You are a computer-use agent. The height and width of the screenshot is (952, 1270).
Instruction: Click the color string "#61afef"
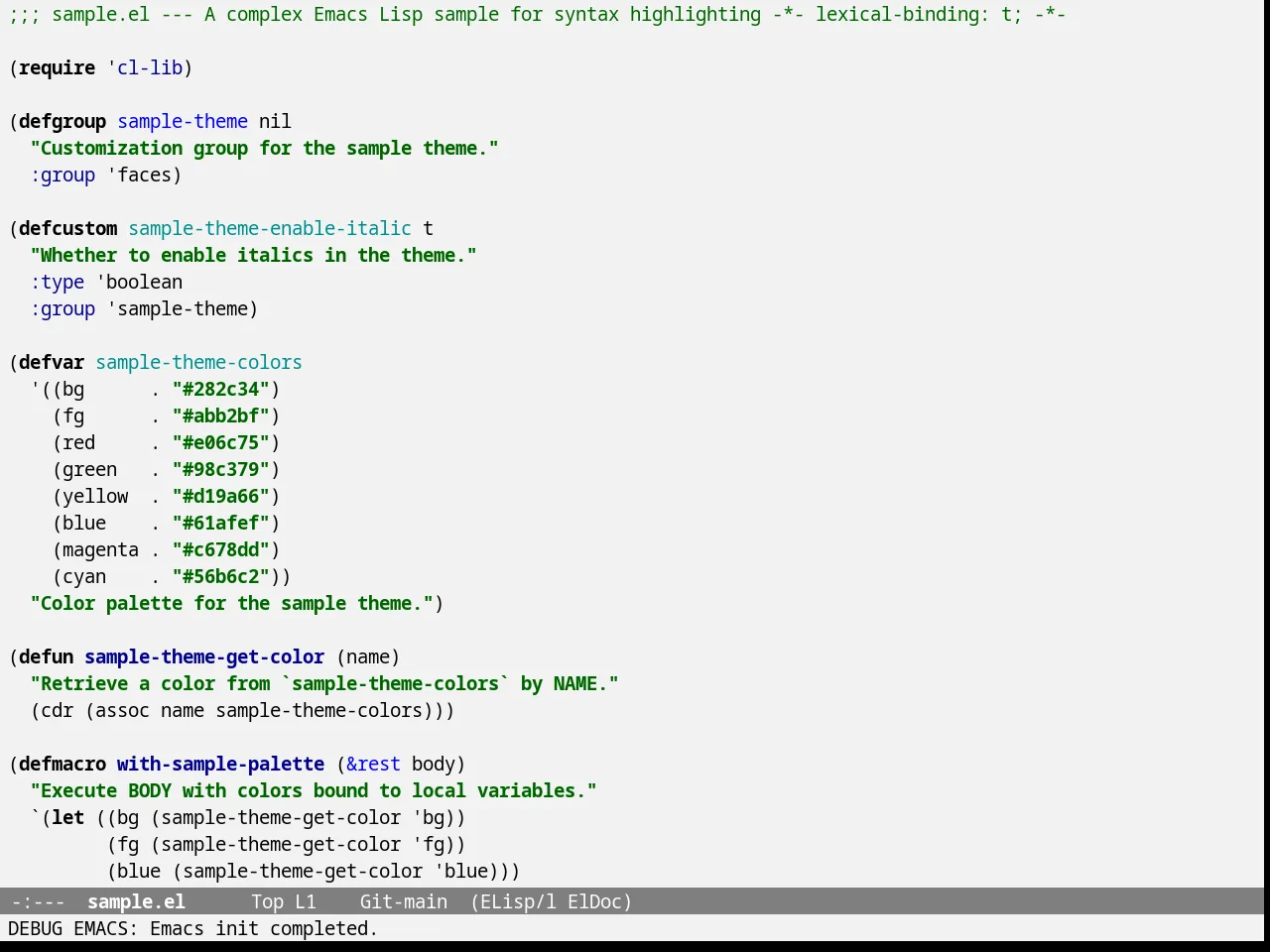click(221, 523)
